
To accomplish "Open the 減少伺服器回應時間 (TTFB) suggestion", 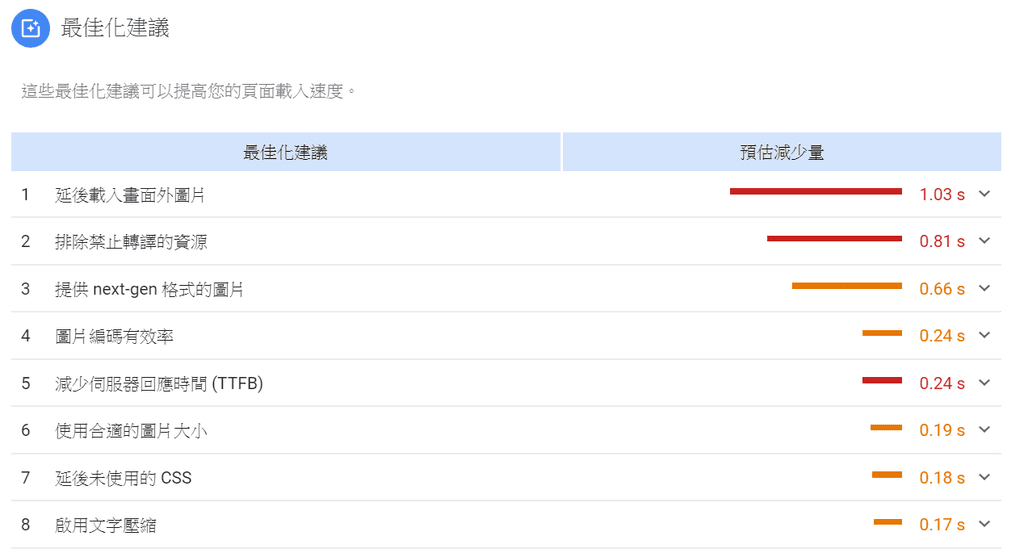I will (159, 383).
